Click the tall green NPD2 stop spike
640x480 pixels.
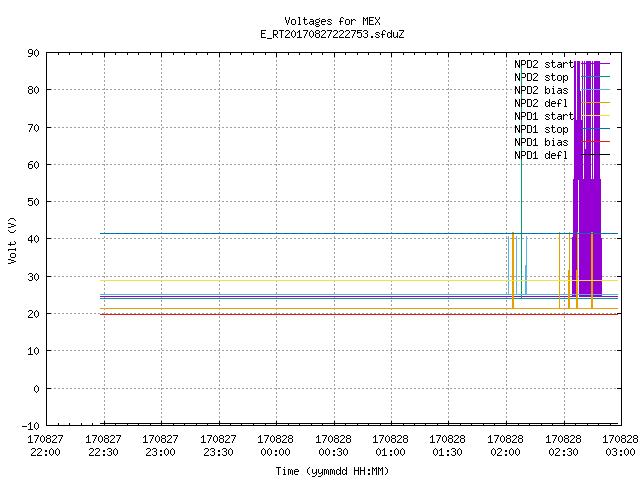click(521, 180)
